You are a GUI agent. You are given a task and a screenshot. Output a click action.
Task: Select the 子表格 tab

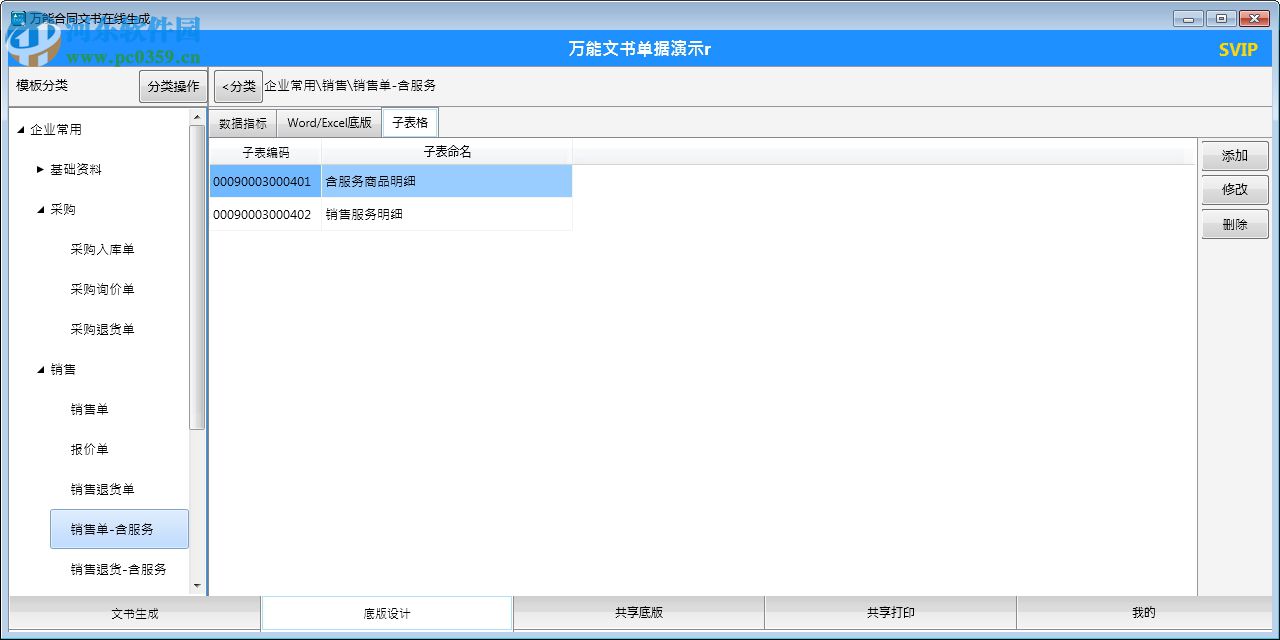pyautogui.click(x=410, y=122)
